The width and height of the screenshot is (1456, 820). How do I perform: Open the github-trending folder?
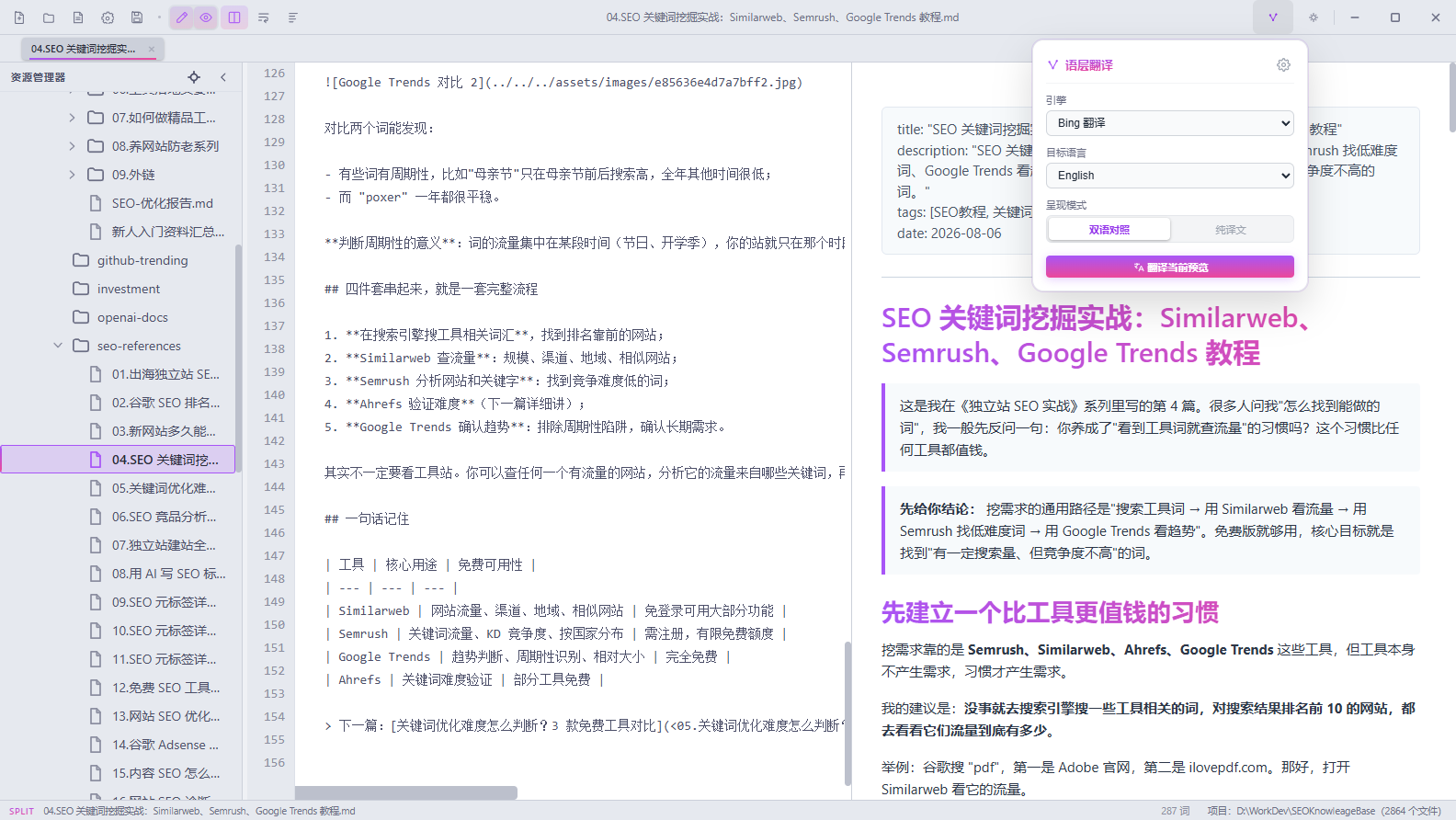coord(142,260)
